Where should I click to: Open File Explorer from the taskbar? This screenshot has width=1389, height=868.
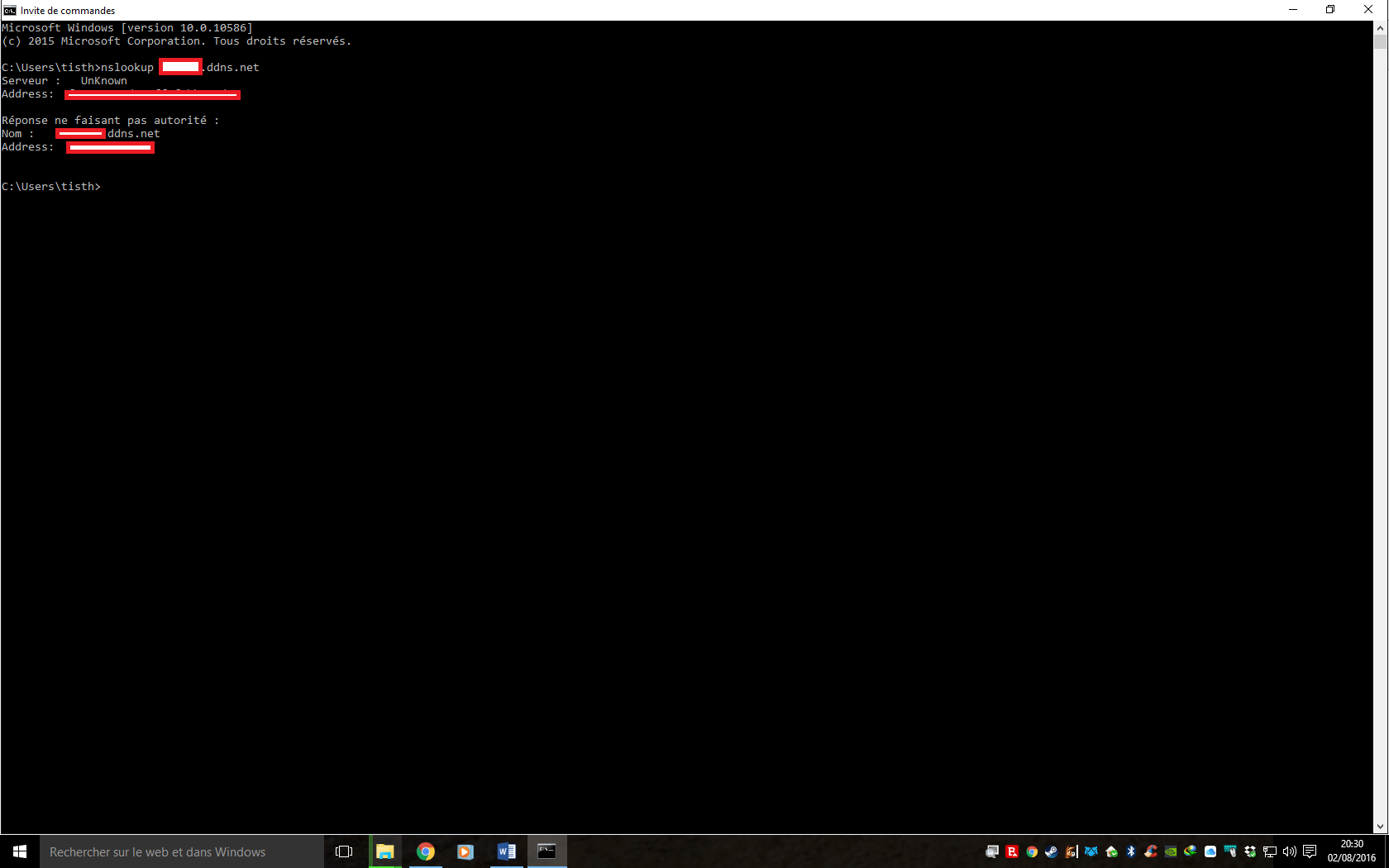pos(385,851)
